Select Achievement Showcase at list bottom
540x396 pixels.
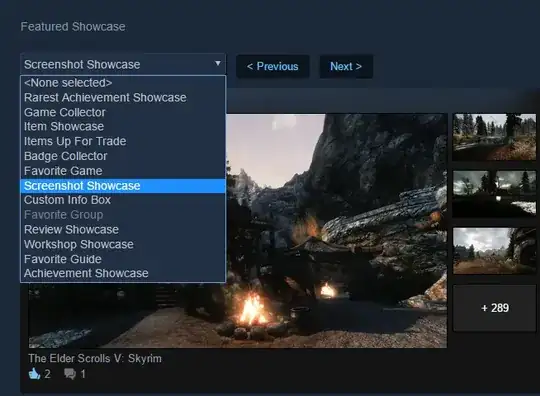[123, 273]
